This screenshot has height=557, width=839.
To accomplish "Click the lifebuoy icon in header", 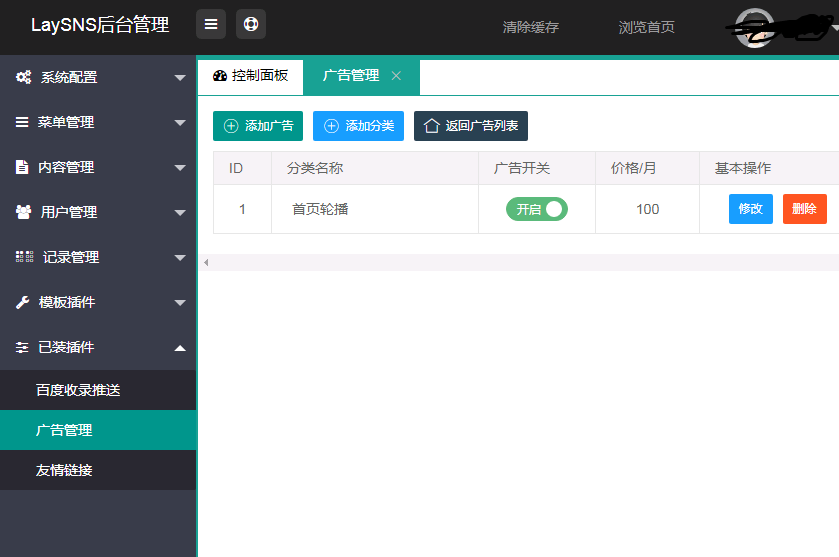I will 251,25.
